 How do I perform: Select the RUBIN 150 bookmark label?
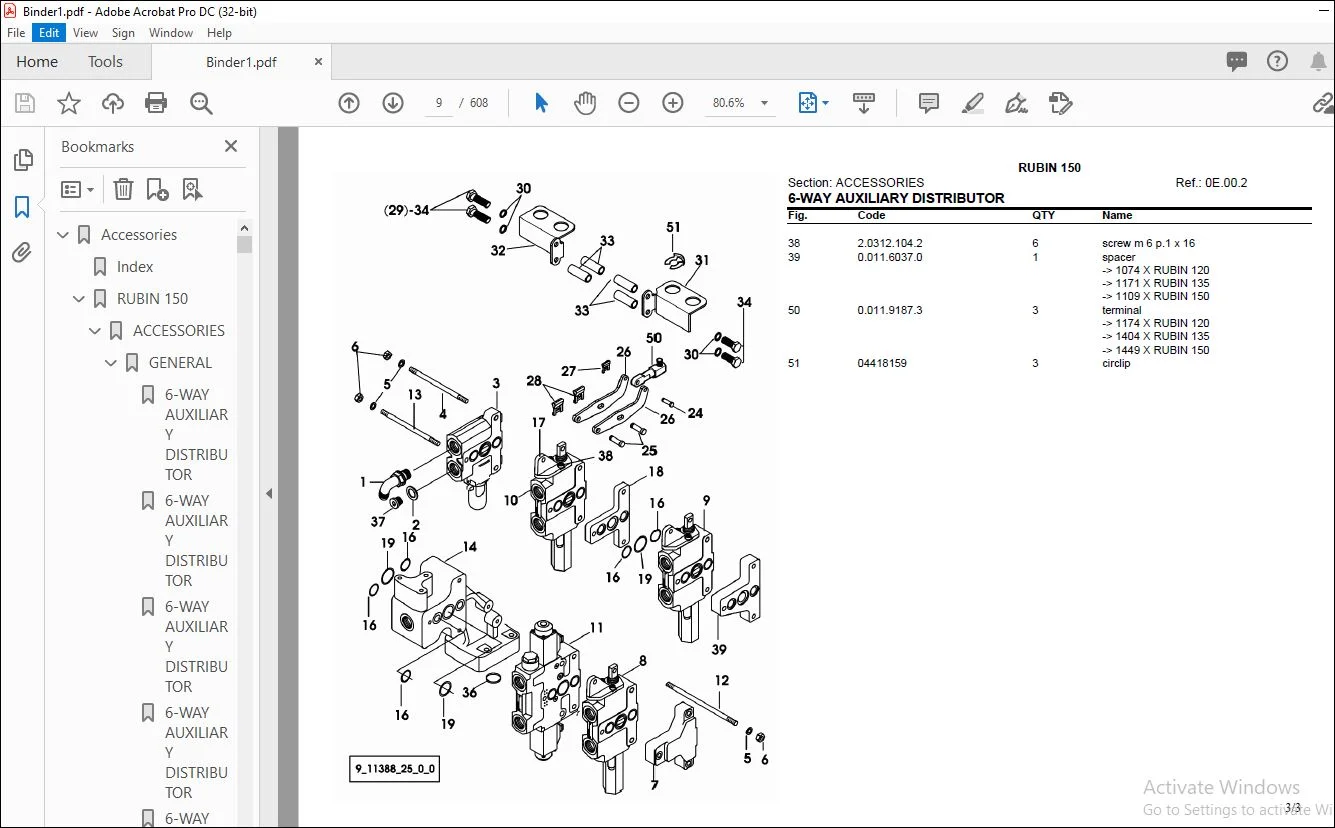pyautogui.click(x=152, y=299)
